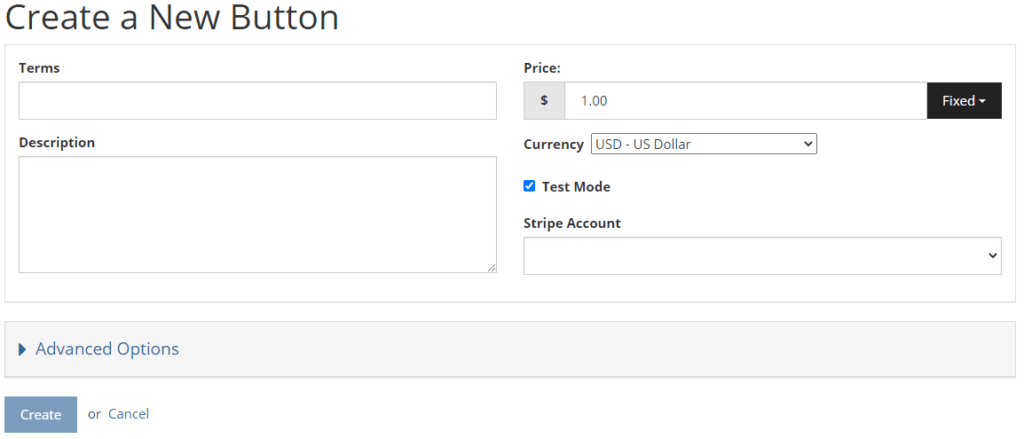The height and width of the screenshot is (439, 1024).
Task: Click the Description field label
Action: tap(57, 142)
